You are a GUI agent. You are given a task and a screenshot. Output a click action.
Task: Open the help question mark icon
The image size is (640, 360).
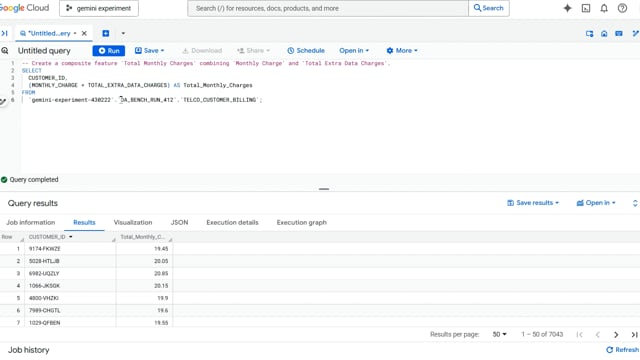click(622, 8)
